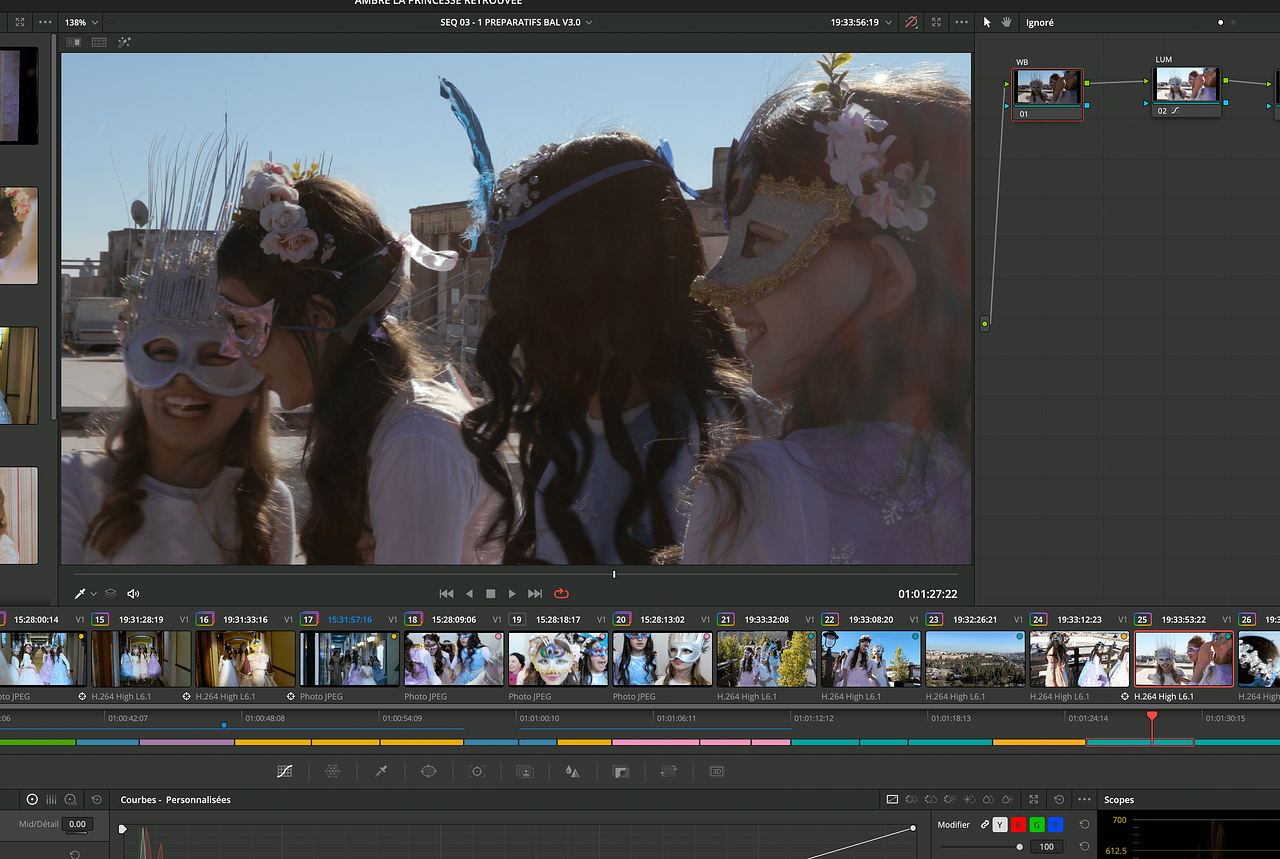Image resolution: width=1280 pixels, height=859 pixels.
Task: Click clip 17 timecode 15:31:57:16
Action: (350, 620)
